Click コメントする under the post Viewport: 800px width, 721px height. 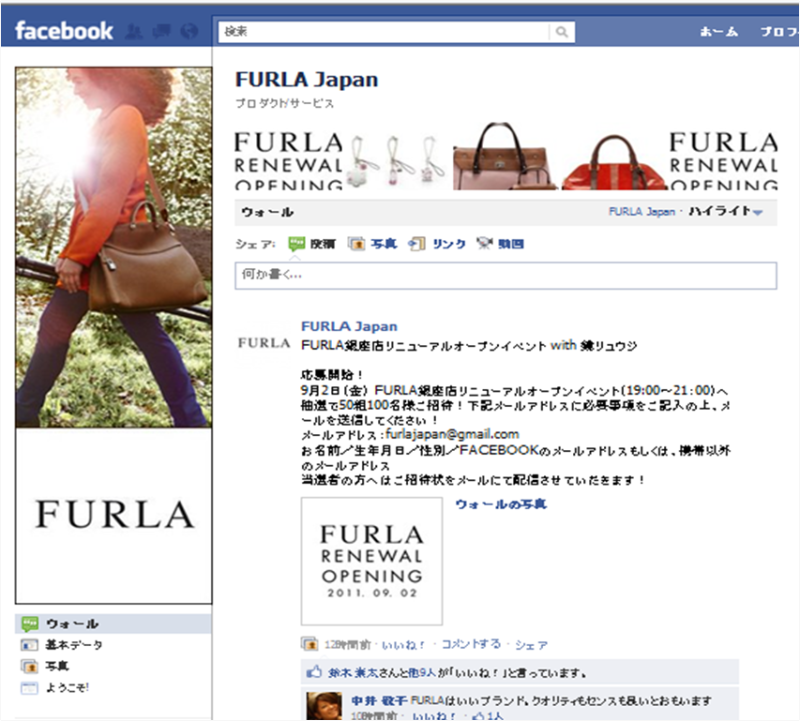click(x=470, y=644)
